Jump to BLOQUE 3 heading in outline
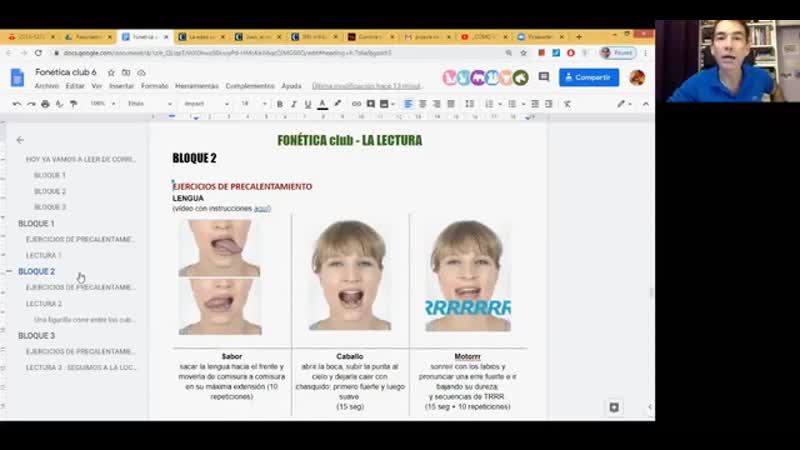Image resolution: width=800 pixels, height=450 pixels. (x=36, y=336)
